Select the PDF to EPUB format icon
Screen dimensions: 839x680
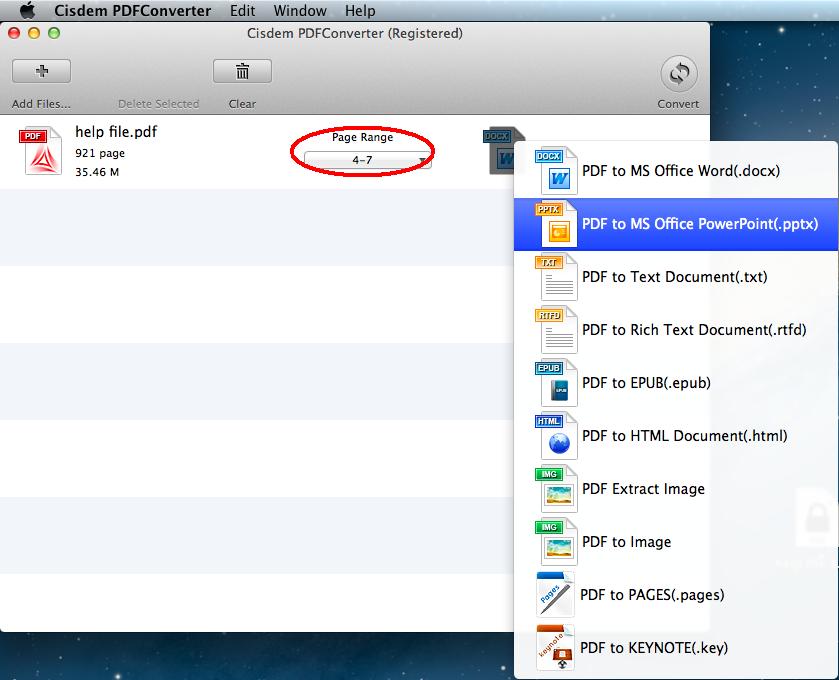560,383
